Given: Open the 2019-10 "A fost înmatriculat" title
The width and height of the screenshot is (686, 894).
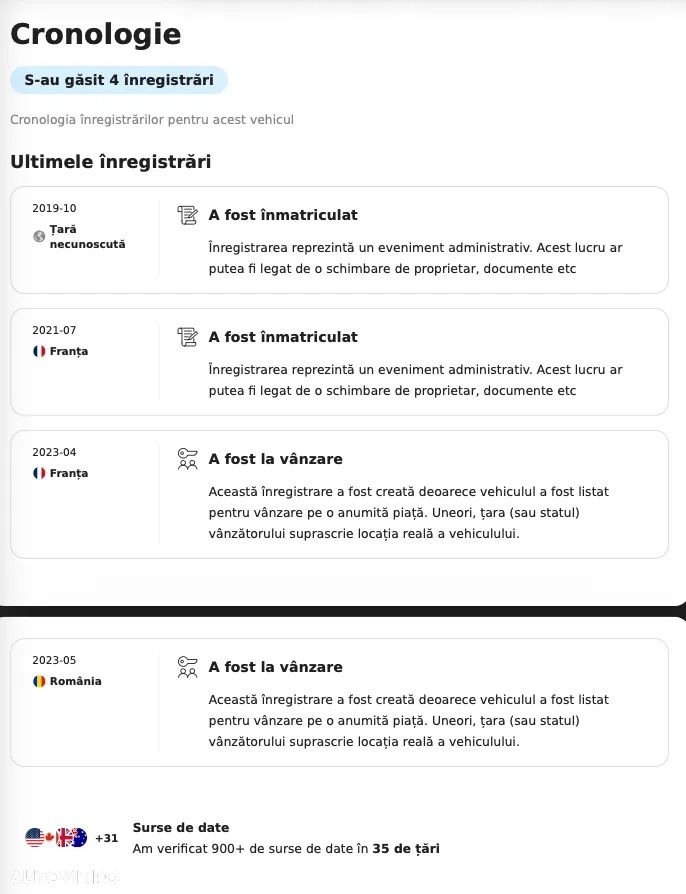Looking at the screenshot, I should pyautogui.click(x=283, y=215).
